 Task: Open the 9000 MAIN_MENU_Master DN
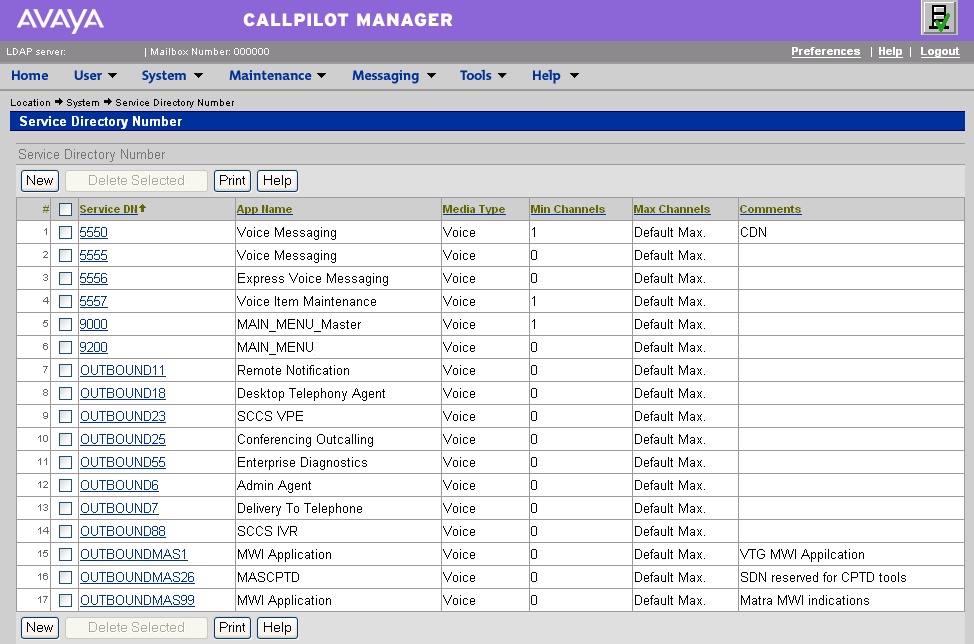pos(94,325)
